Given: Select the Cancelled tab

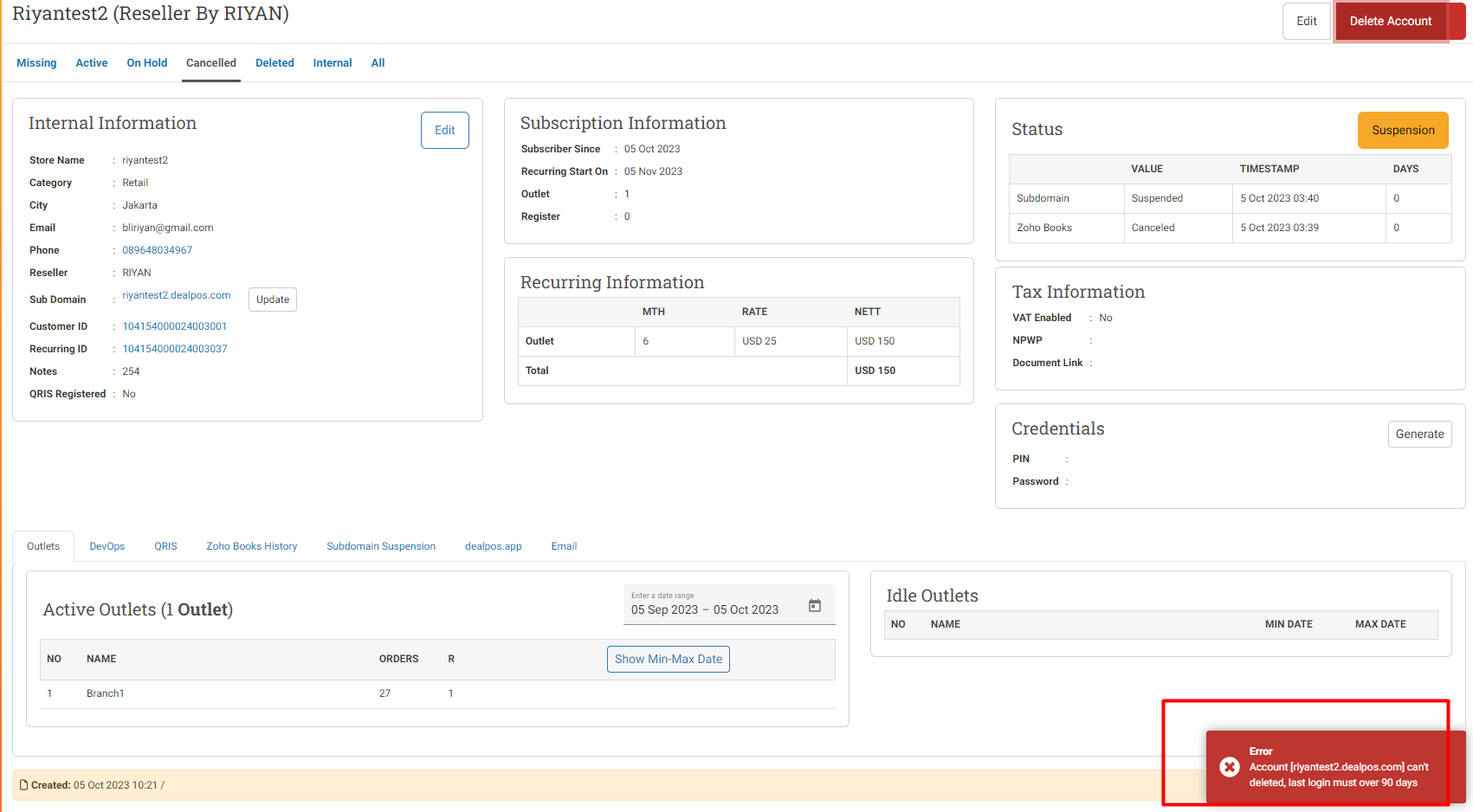Looking at the screenshot, I should (x=211, y=63).
